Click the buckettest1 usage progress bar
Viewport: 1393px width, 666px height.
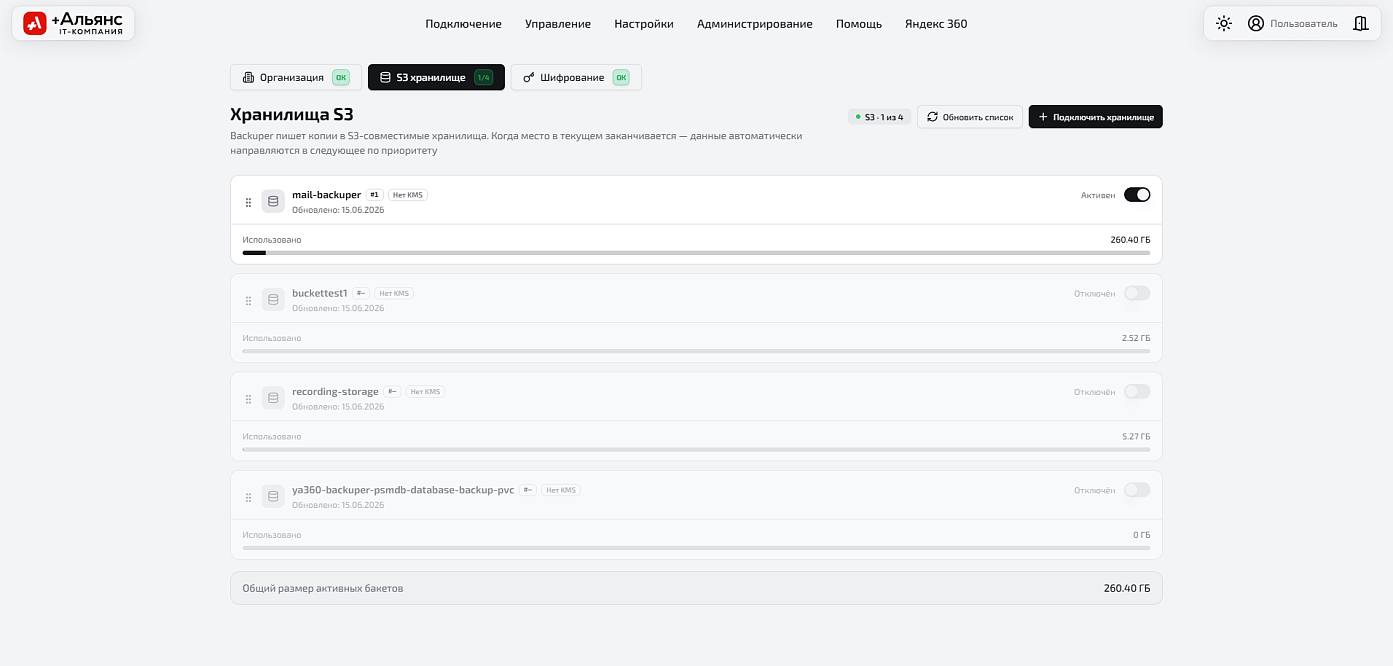[696, 351]
